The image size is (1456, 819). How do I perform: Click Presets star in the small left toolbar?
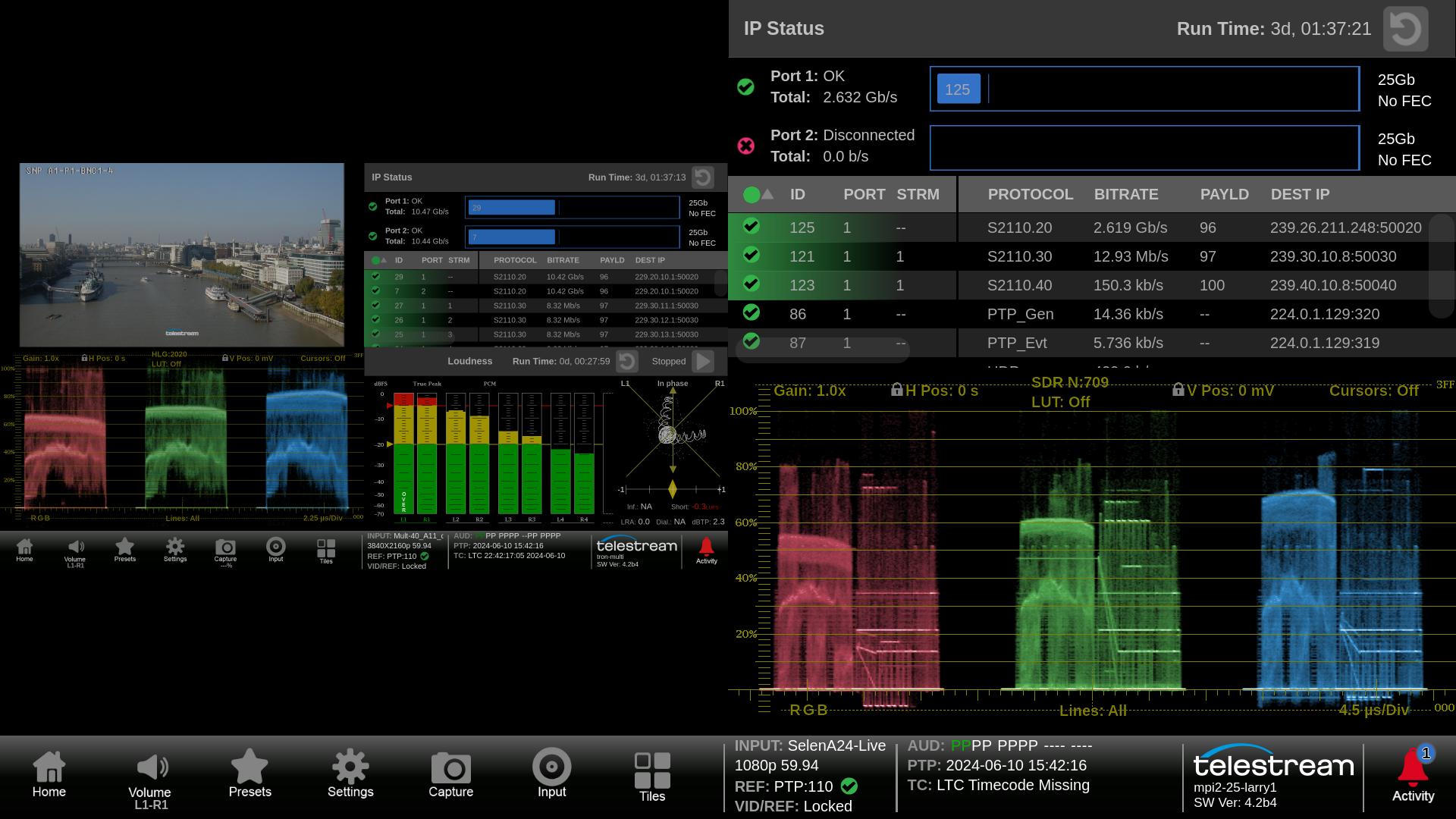point(124,550)
